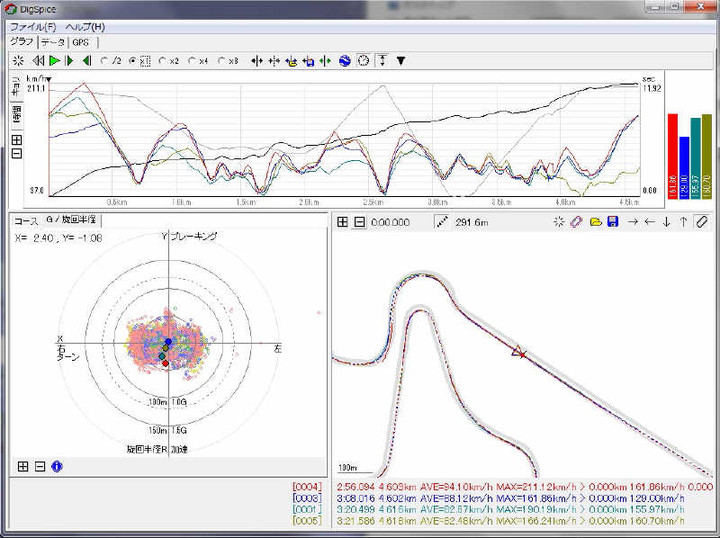720x538 pixels.
Task: Zoom in the speed graph with plus box
Action: pyautogui.click(x=17, y=140)
